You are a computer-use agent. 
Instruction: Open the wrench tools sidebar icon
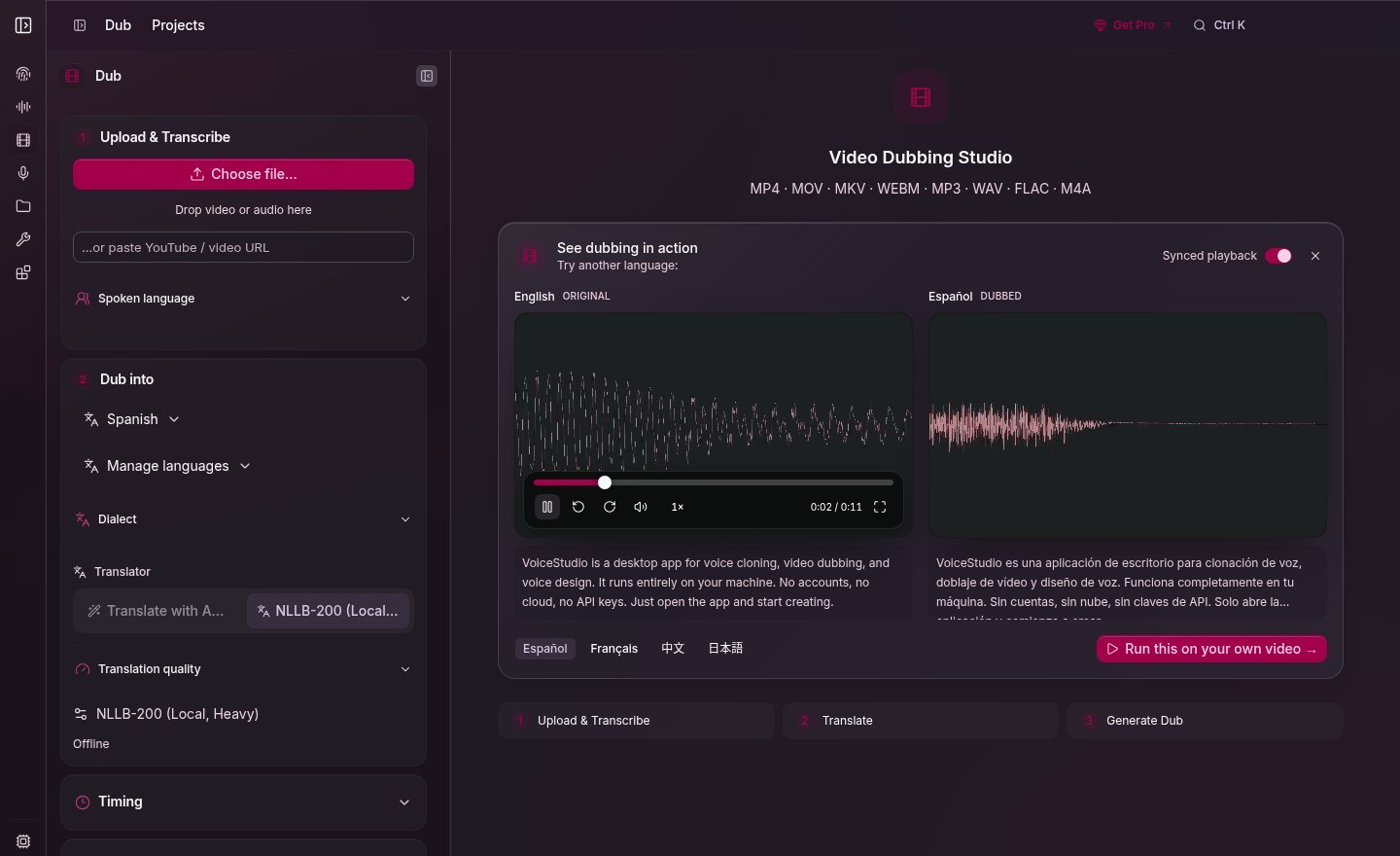pos(23,239)
